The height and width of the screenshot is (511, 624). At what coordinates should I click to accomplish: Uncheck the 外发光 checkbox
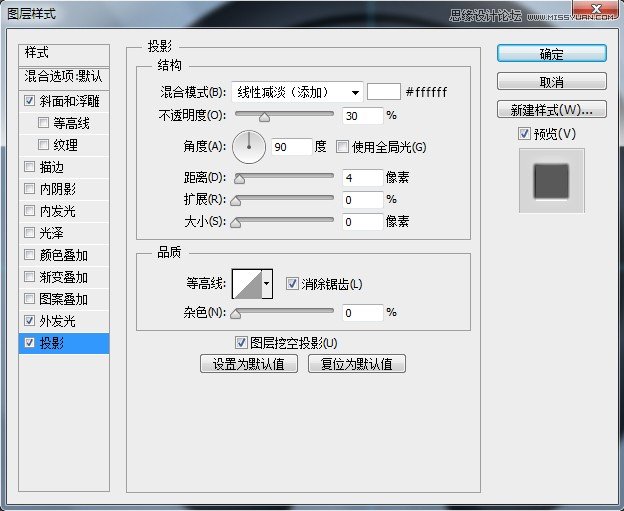[29, 320]
